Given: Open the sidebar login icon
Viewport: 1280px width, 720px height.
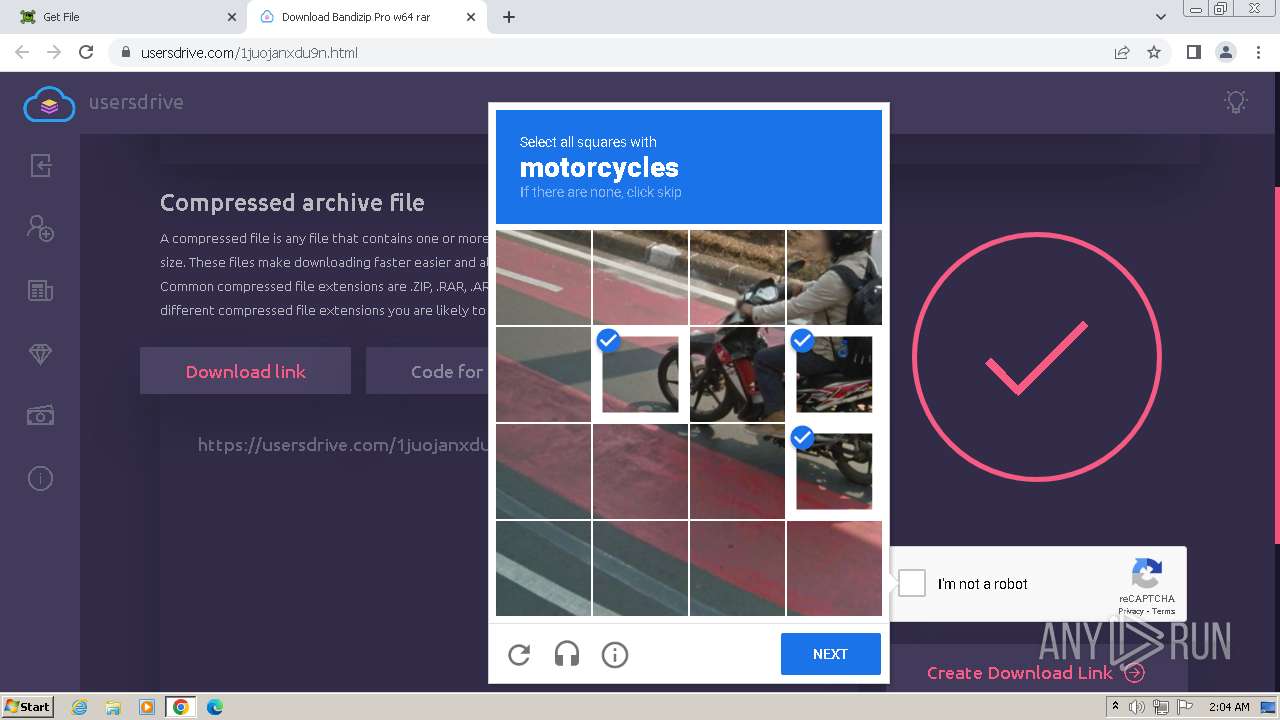Looking at the screenshot, I should pos(40,165).
